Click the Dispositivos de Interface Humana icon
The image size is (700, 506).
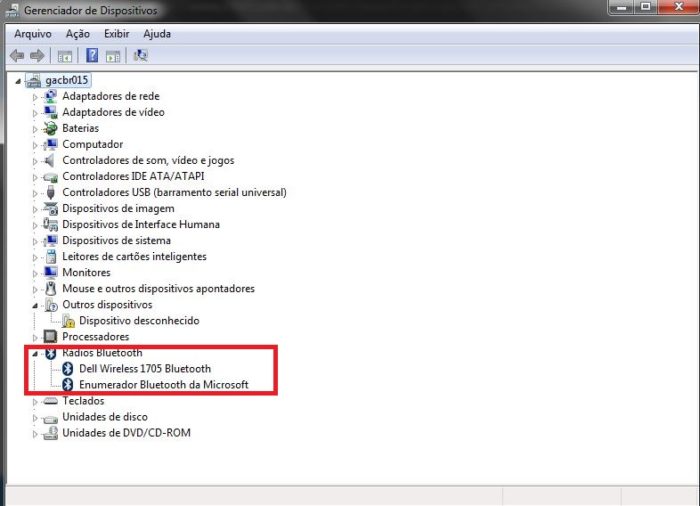click(50, 225)
